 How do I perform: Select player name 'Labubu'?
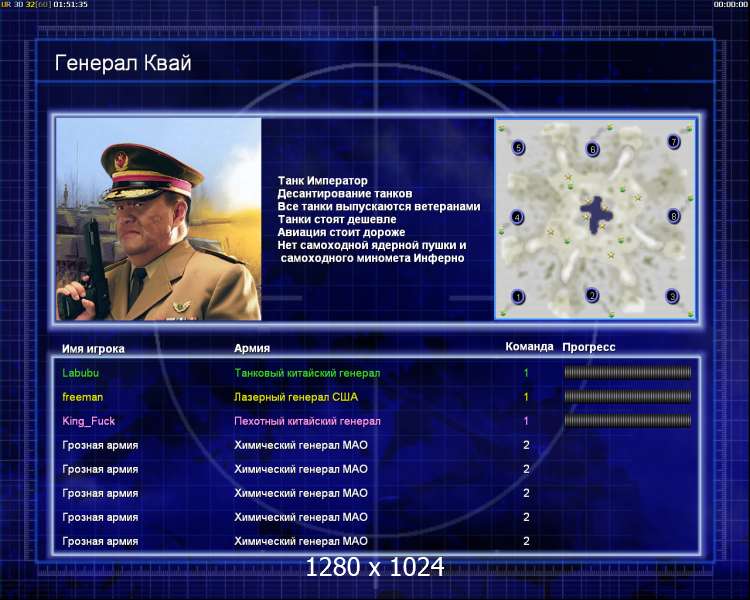[x=80, y=373]
